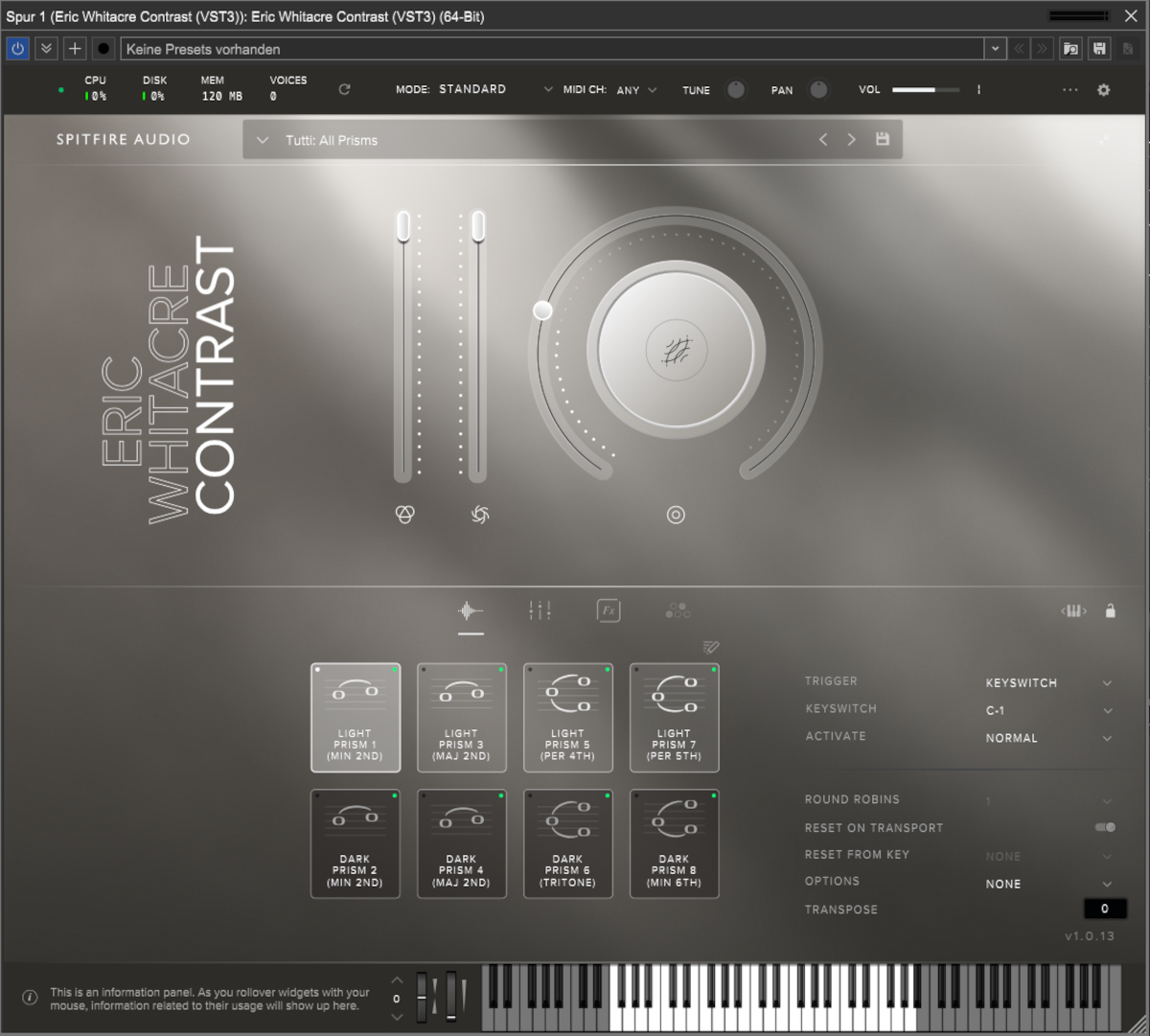Go to previous host preset arrows
1150x1036 pixels.
1020,49
